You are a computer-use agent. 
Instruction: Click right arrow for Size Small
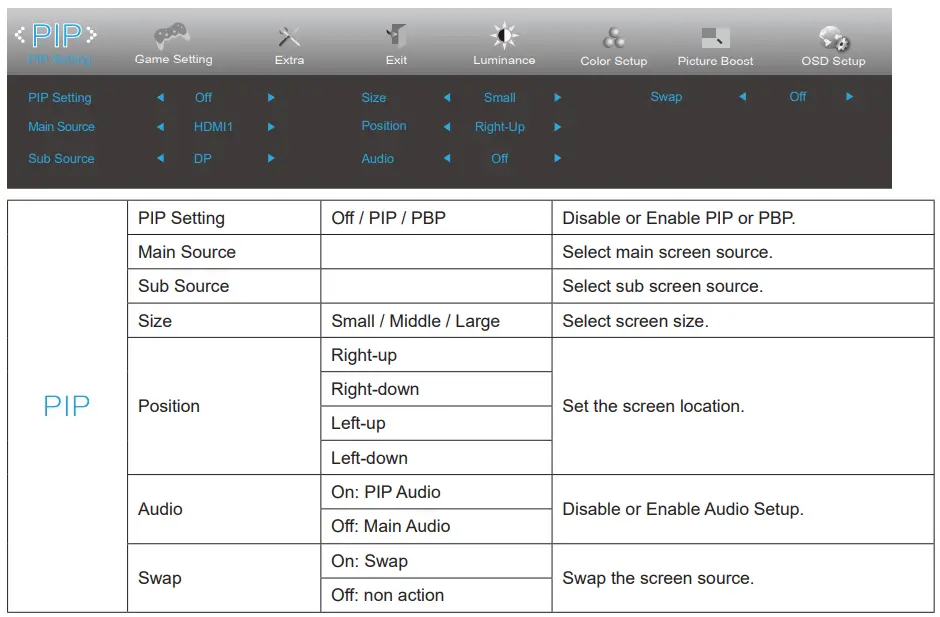tap(557, 98)
